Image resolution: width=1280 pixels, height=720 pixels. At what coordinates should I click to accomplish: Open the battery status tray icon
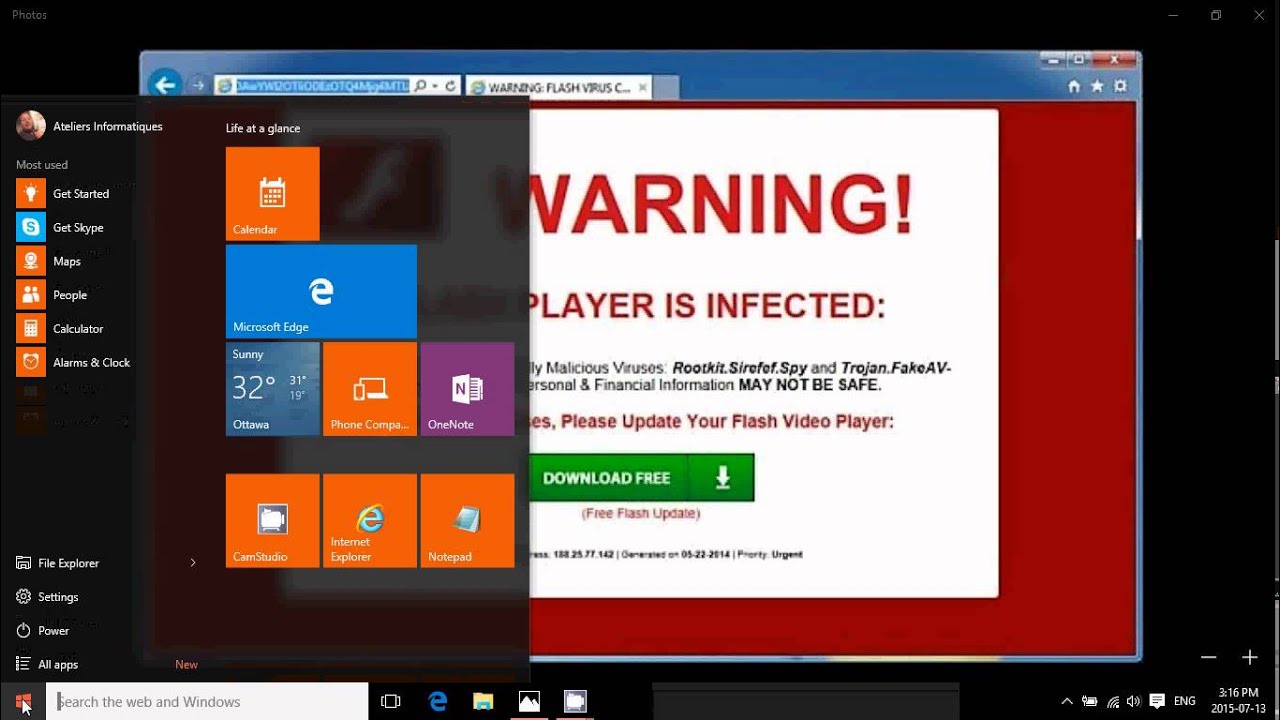[1090, 702]
